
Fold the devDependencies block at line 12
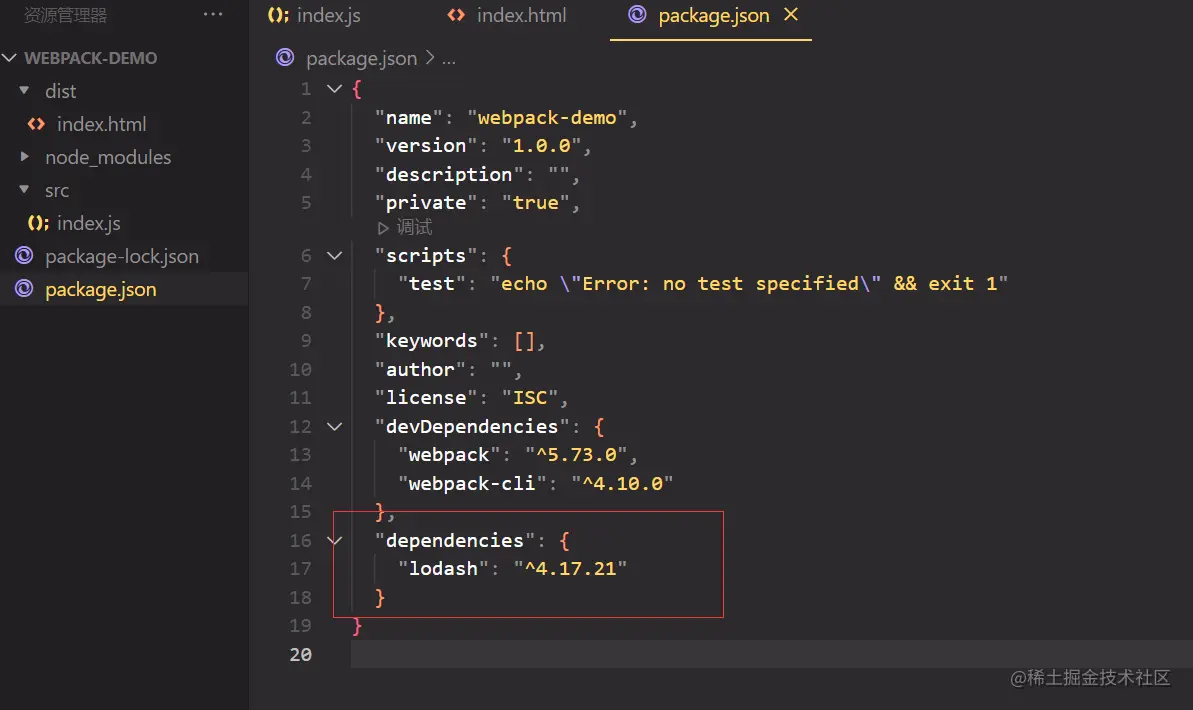[x=334, y=426]
